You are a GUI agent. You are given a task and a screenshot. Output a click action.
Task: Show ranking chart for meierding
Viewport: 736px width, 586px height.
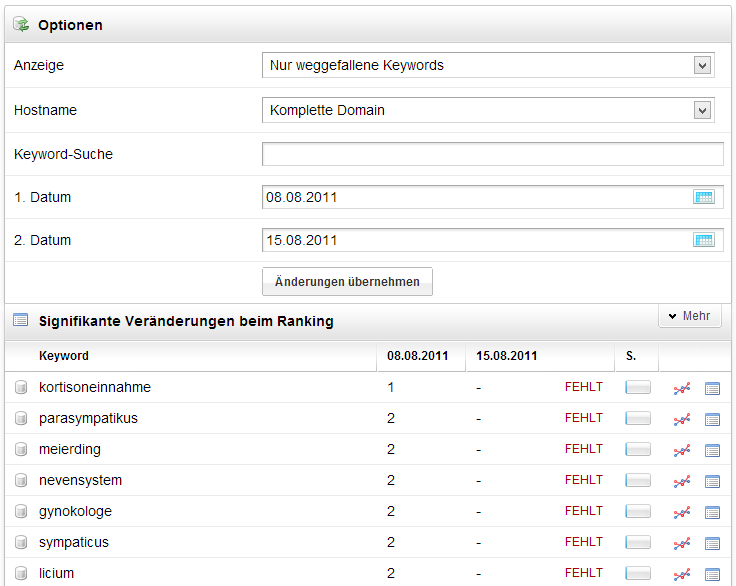pyautogui.click(x=682, y=450)
